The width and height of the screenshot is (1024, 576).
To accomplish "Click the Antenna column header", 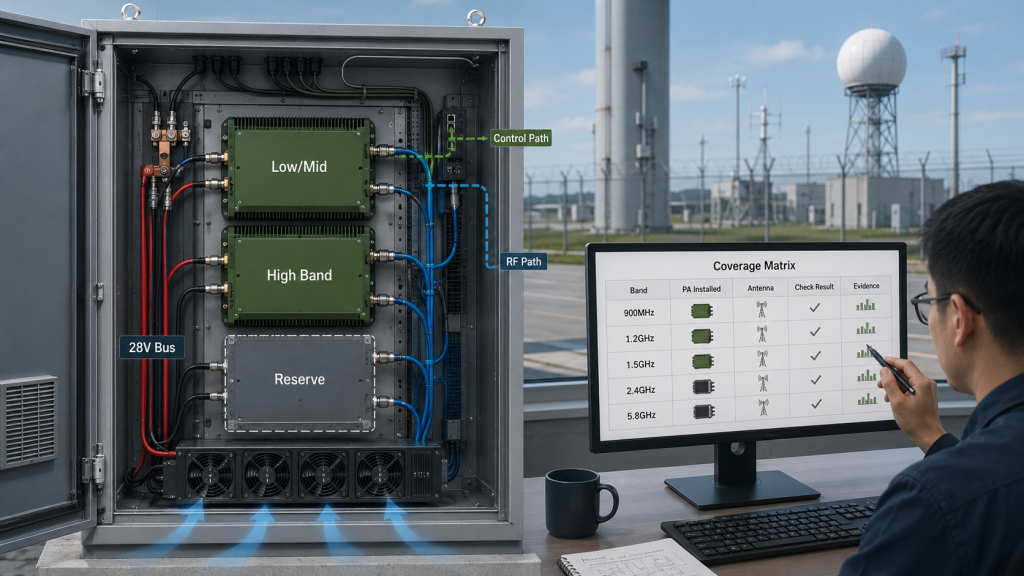I will (x=761, y=288).
